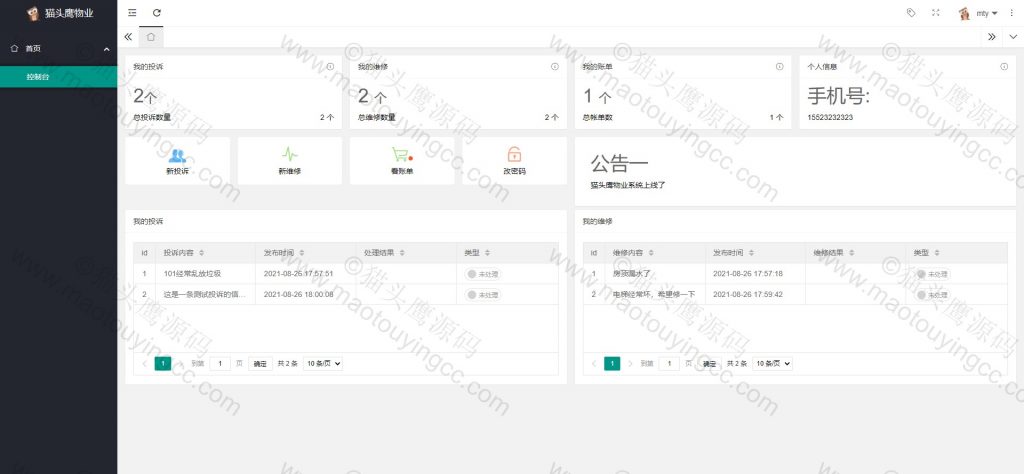
Task: Click page number input in 我的投诉 pagination
Action: [221, 364]
